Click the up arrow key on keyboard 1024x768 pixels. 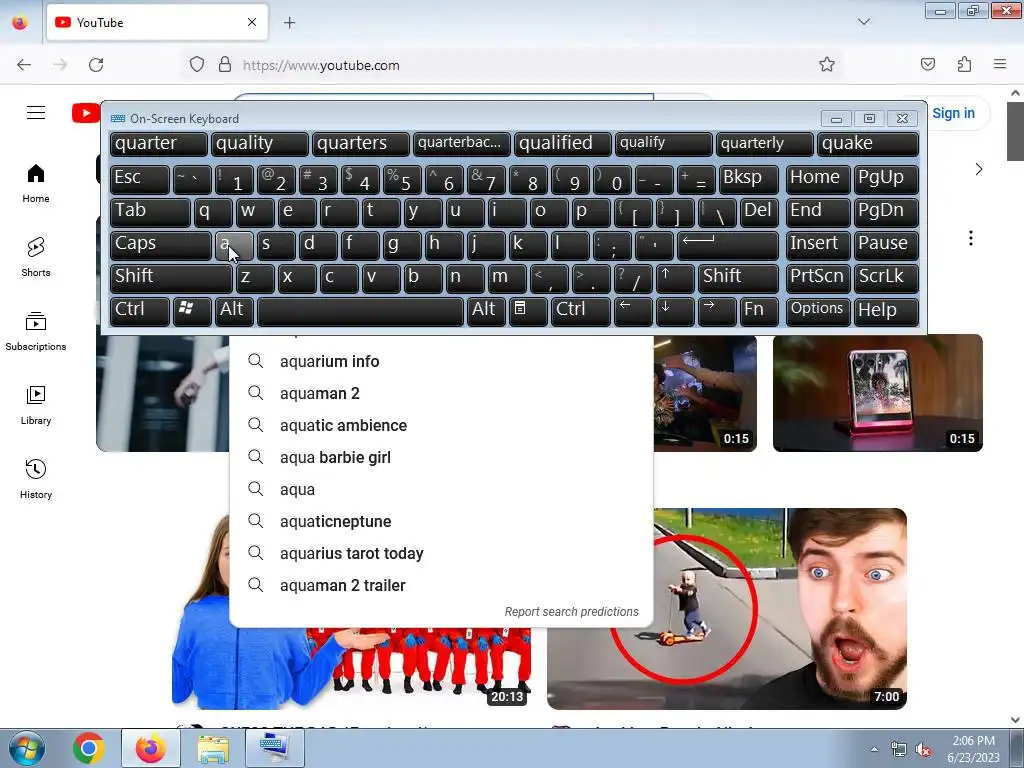pos(674,278)
